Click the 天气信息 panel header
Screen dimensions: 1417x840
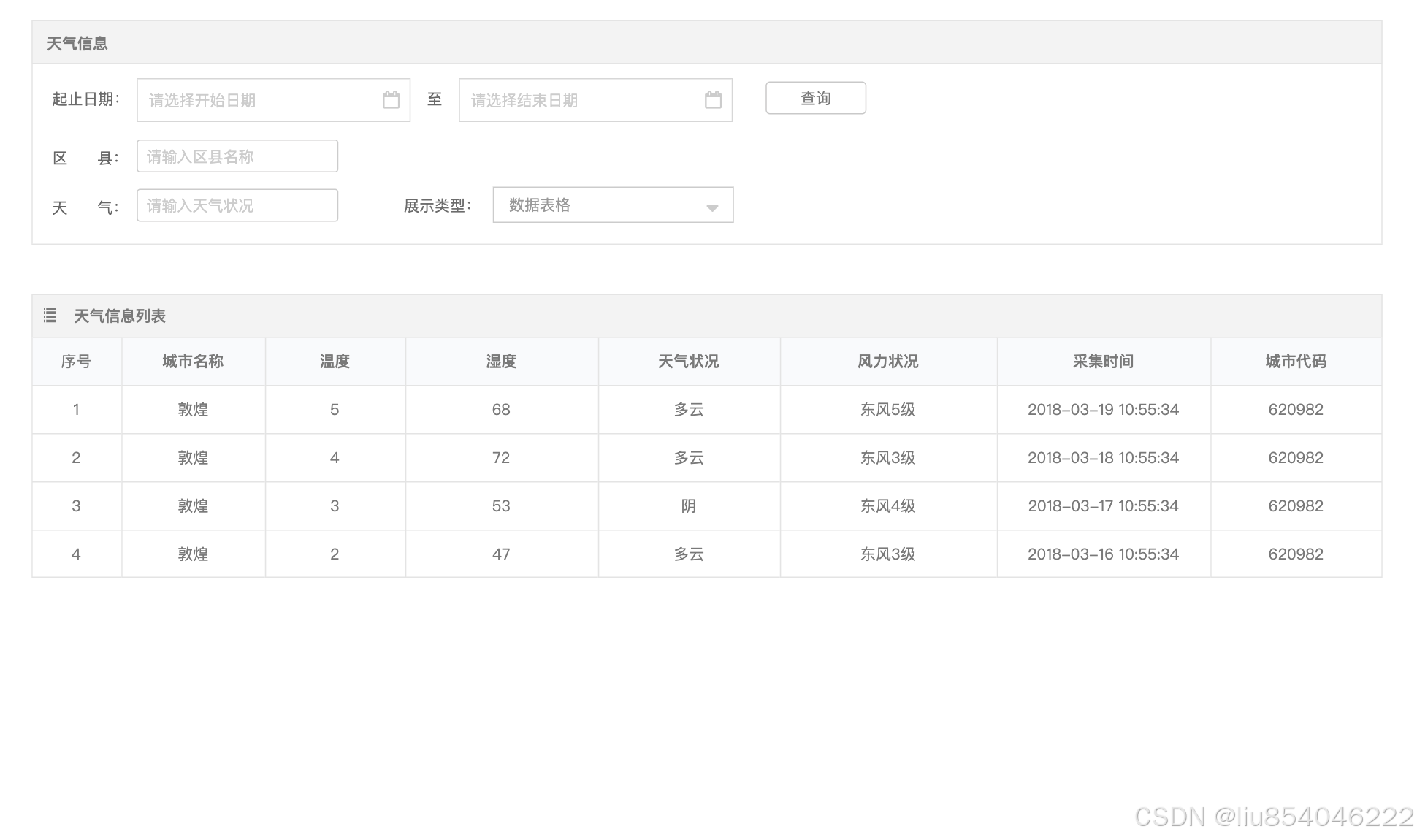coord(77,43)
